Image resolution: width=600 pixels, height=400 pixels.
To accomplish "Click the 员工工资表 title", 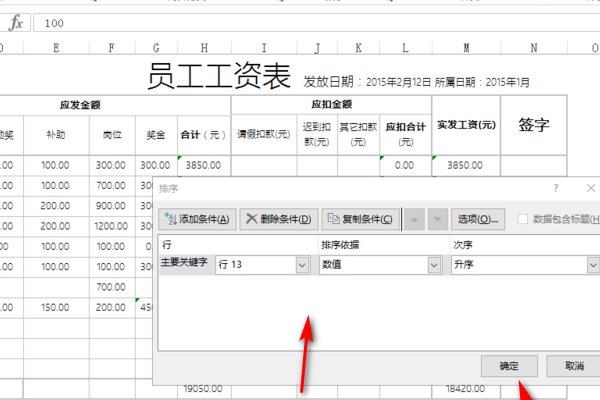I will [219, 76].
